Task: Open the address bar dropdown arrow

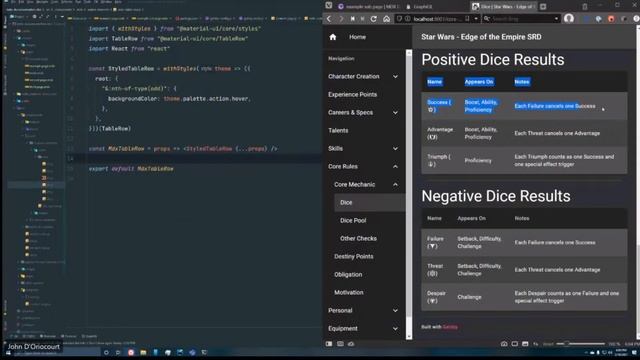Action: tap(476, 19)
